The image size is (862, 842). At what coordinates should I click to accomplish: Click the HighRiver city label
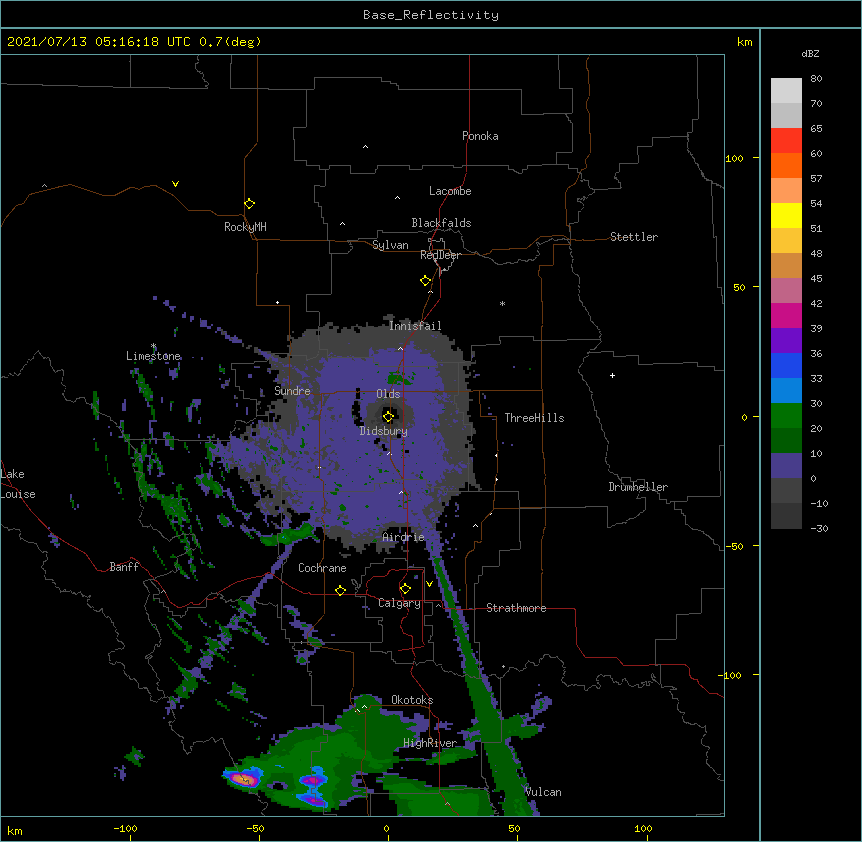(430, 743)
